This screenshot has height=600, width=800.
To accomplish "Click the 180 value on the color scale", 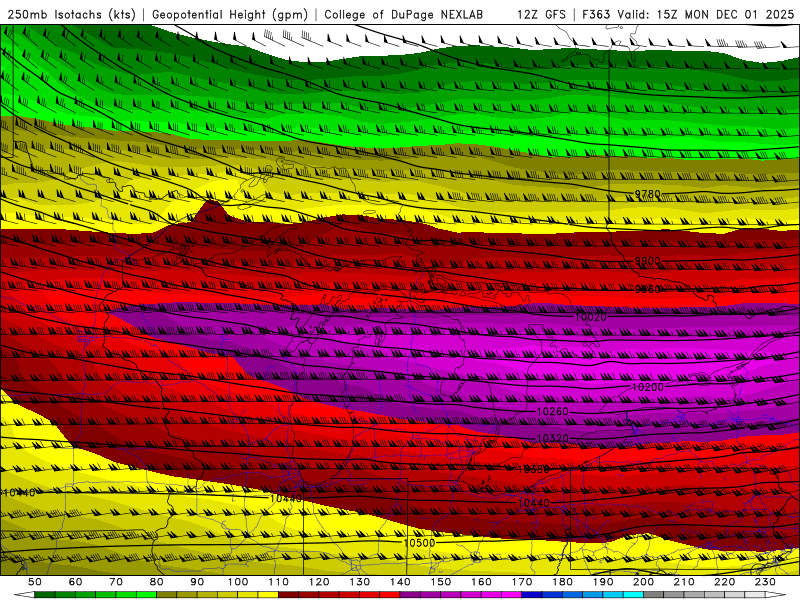I will [x=562, y=582].
